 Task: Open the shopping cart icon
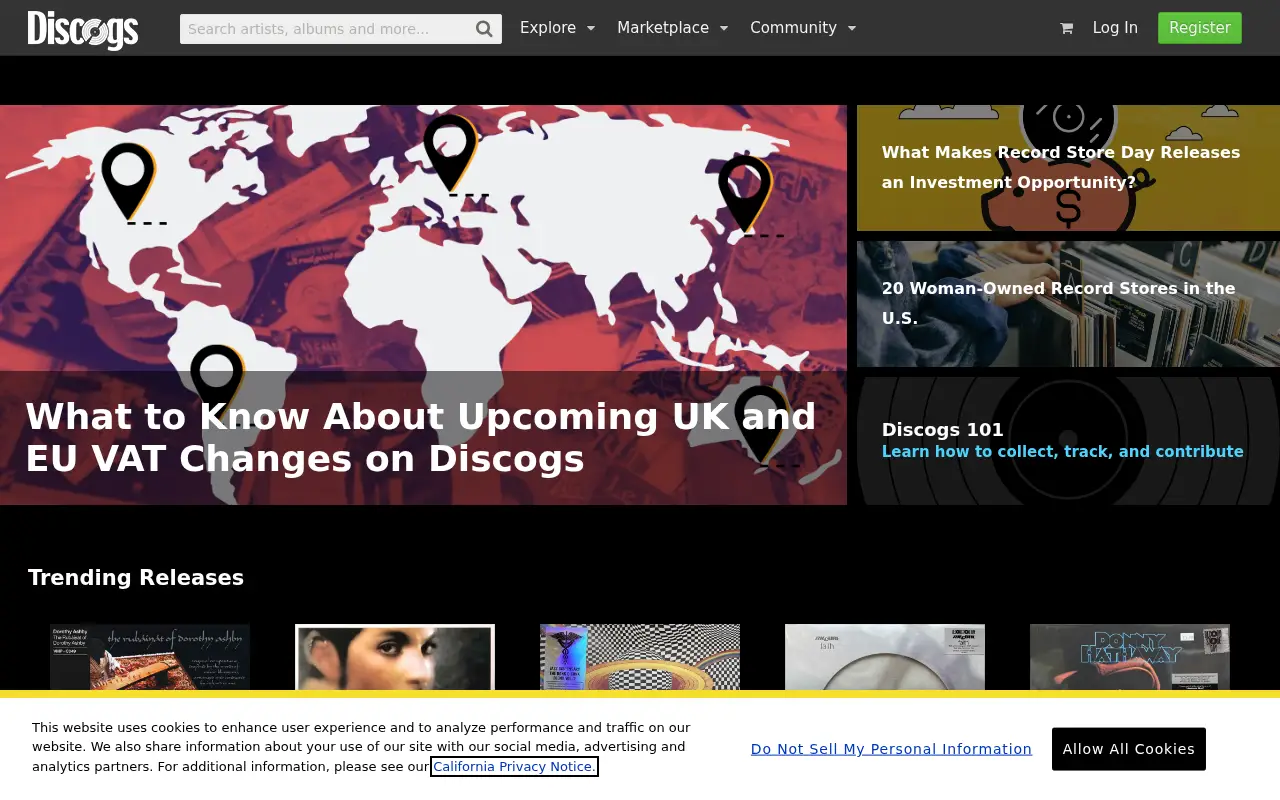[1066, 28]
